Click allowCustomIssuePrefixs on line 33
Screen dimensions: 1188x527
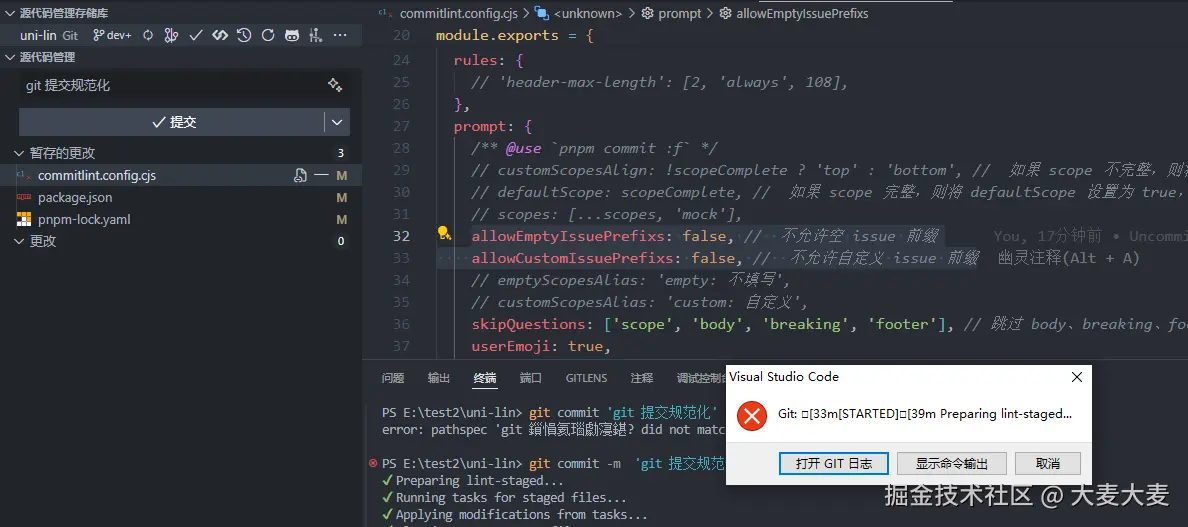[x=573, y=258]
